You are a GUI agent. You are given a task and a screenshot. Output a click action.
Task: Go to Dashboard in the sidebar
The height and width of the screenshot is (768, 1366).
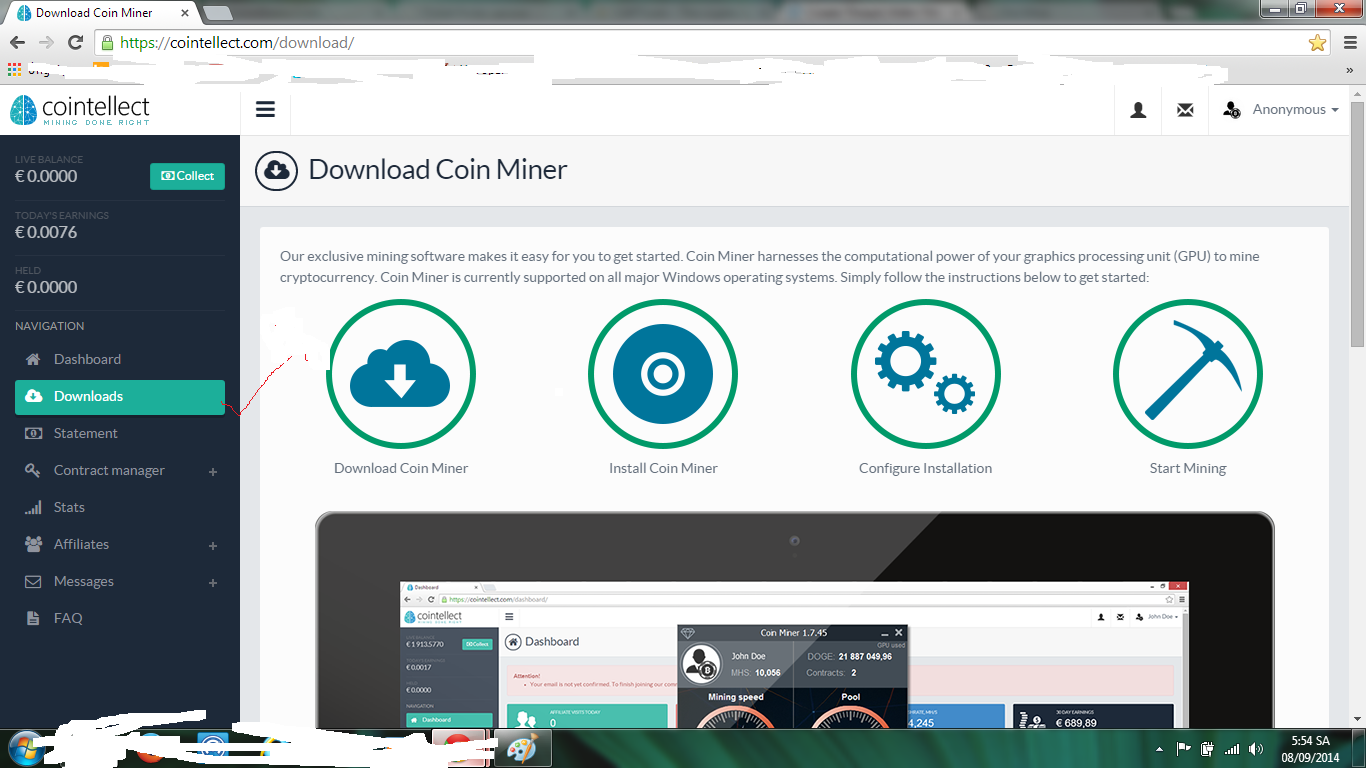(120, 359)
